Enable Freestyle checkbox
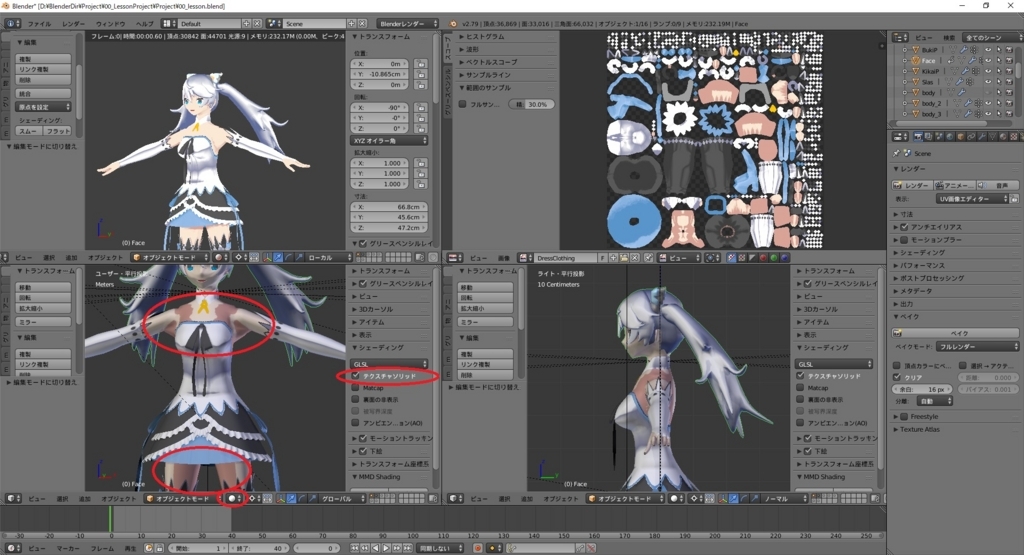The height and width of the screenshot is (555, 1024). tap(904, 417)
